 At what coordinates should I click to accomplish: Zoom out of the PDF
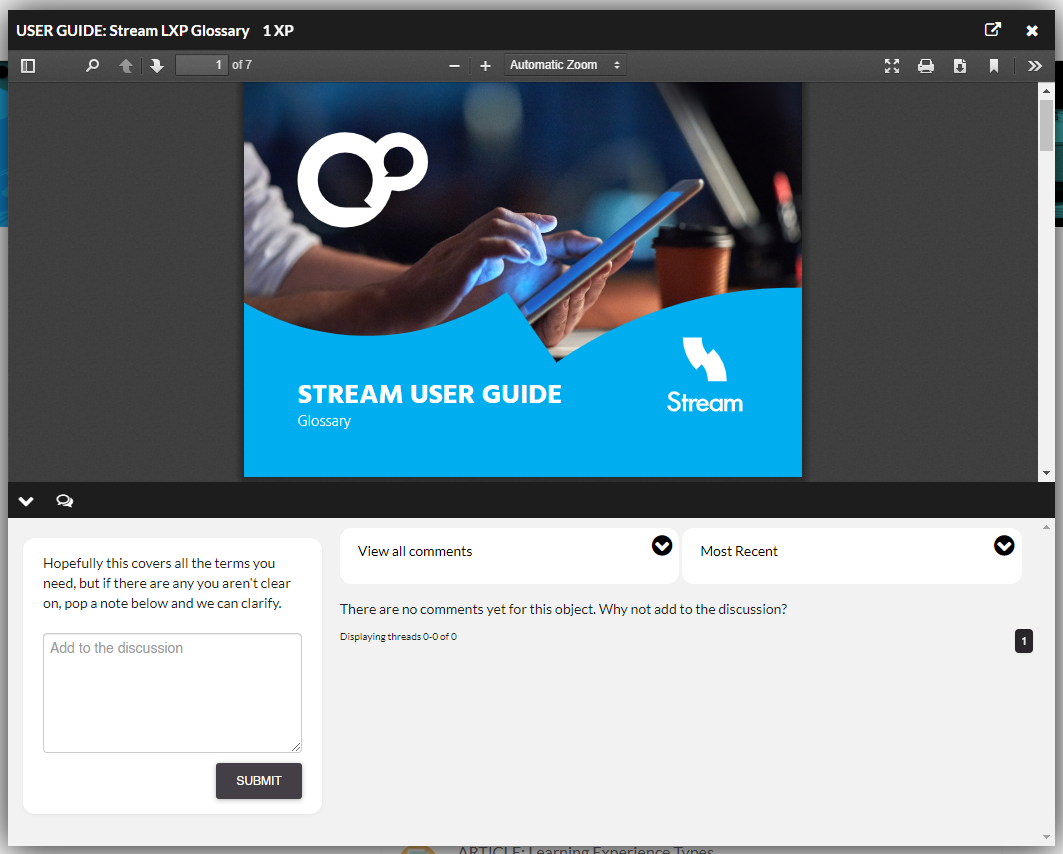(x=454, y=66)
